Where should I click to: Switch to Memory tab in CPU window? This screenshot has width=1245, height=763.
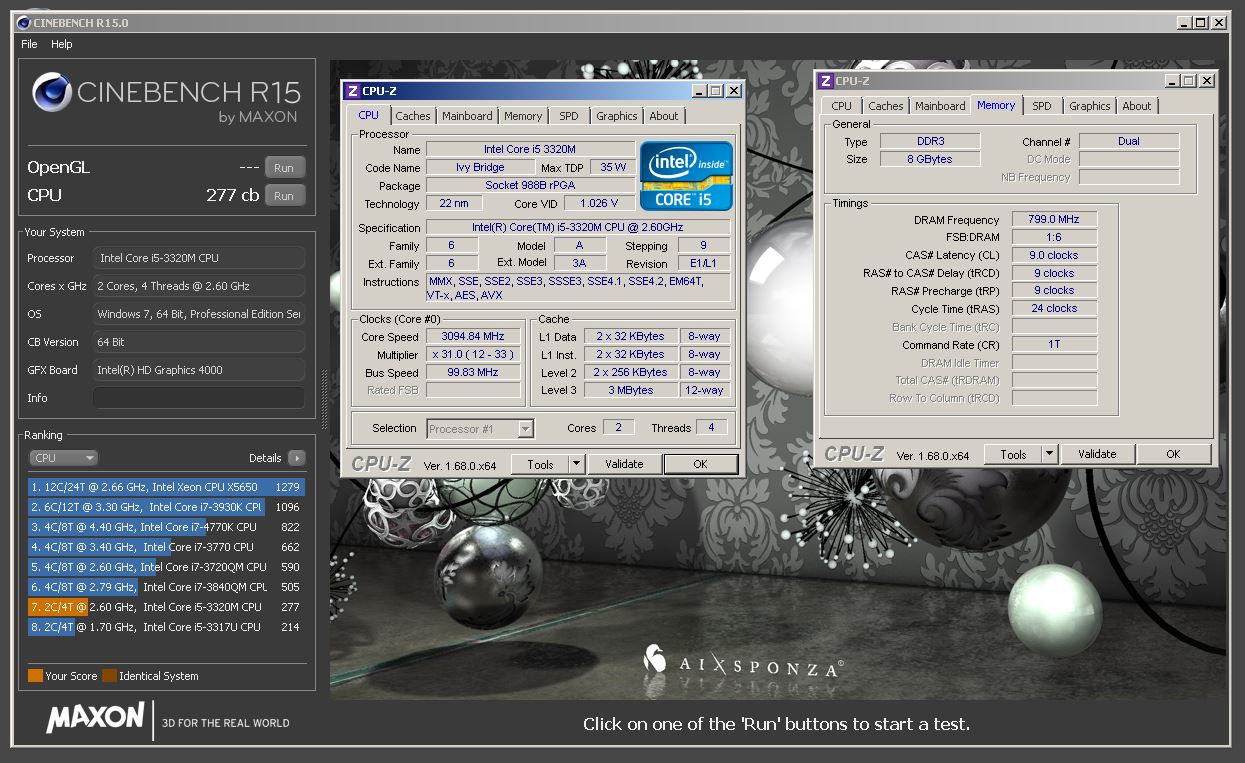click(x=523, y=116)
